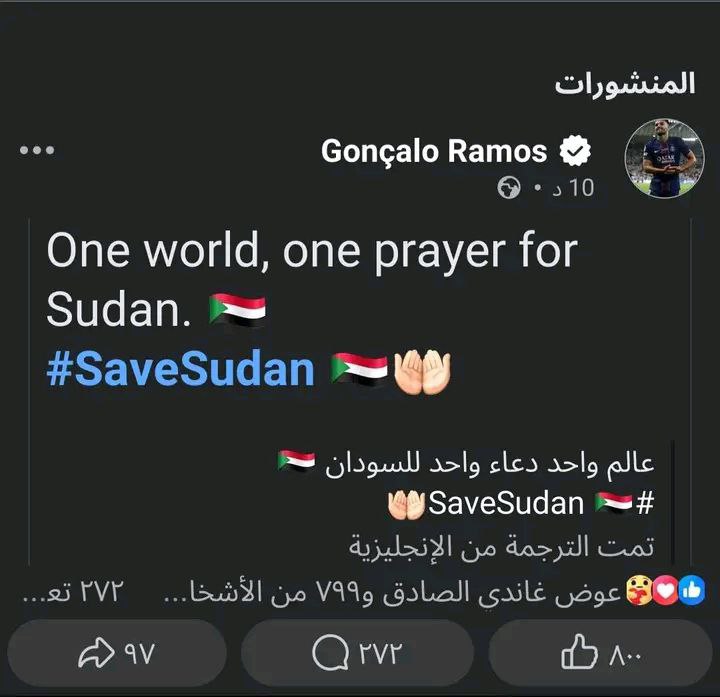Open Gonçalo Ramos profile picture

664,158
